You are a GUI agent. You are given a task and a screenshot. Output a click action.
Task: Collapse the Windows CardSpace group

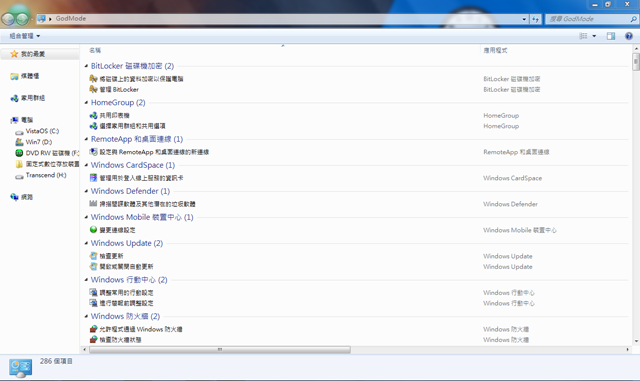pos(86,165)
